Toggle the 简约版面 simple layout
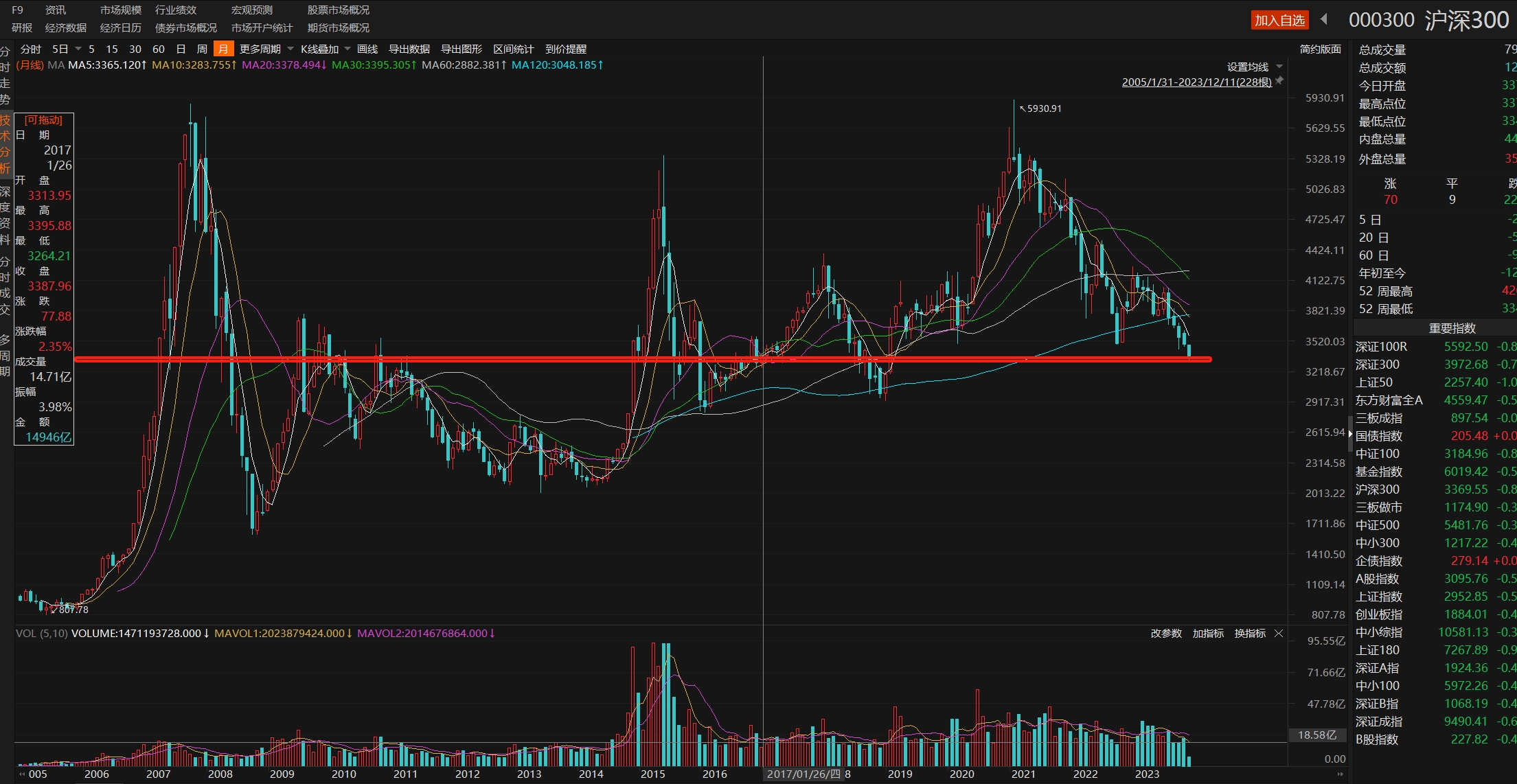The height and width of the screenshot is (784, 1517). point(1320,49)
